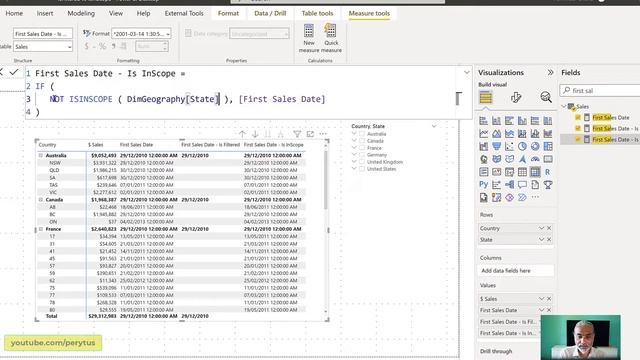640x360 pixels.
Task: Remove Country from Rows well
Action: tap(549, 228)
